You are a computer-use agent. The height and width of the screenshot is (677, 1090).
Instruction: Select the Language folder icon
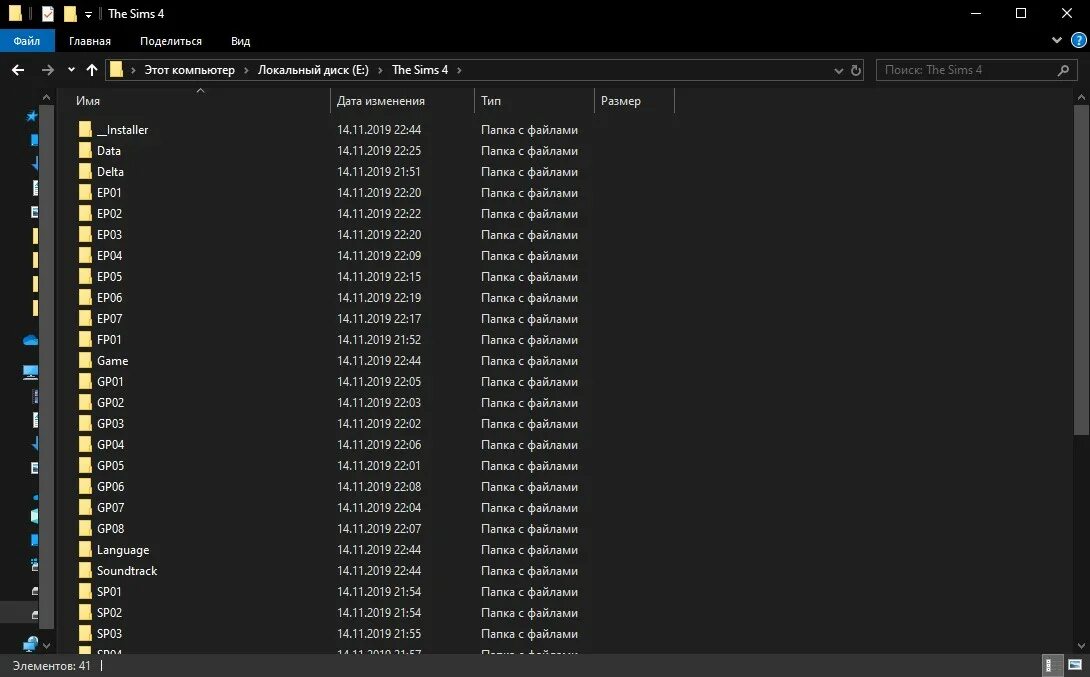(85, 549)
